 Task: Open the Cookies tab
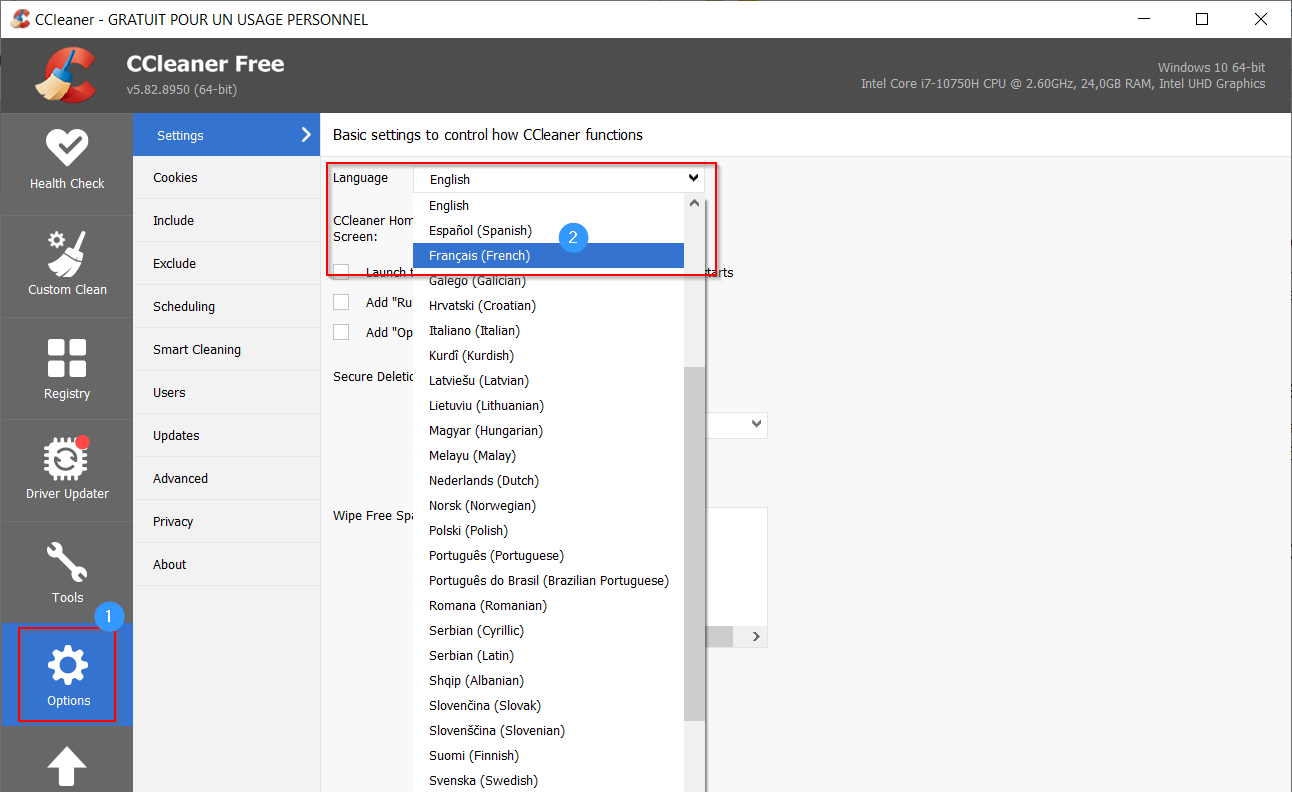[x=226, y=178]
